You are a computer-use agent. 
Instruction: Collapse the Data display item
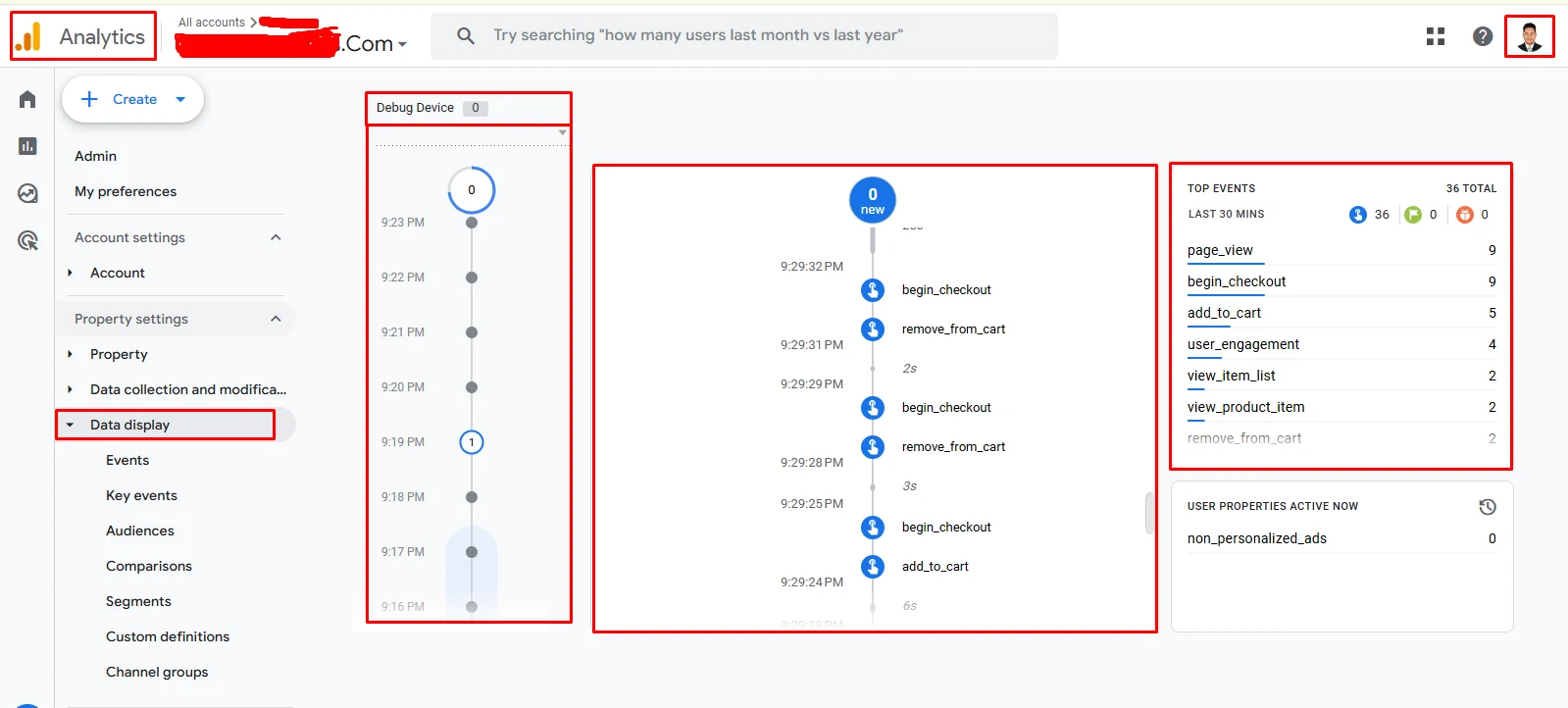[x=70, y=425]
